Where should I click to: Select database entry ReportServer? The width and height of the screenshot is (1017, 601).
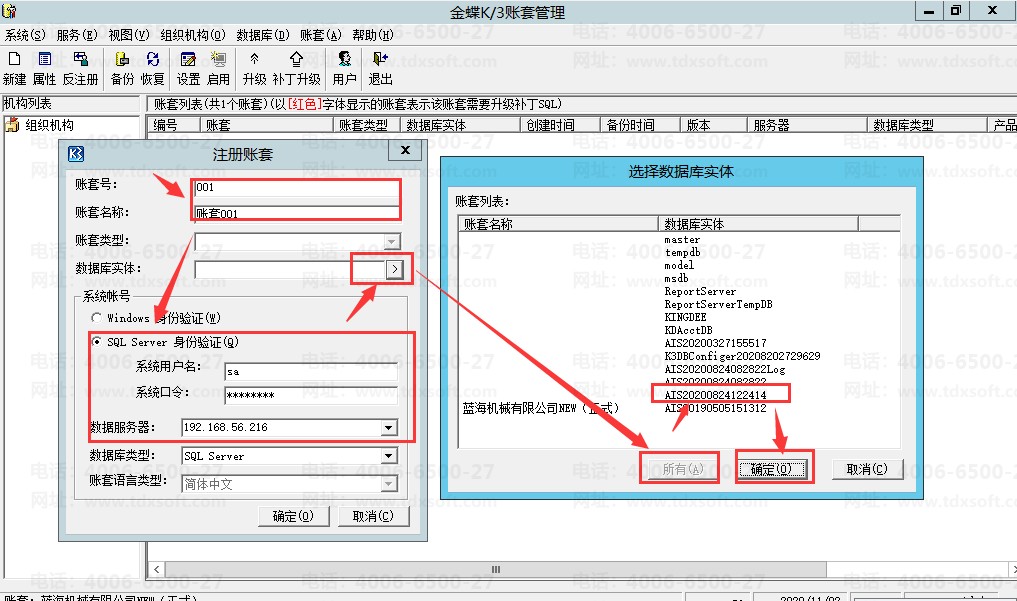[x=700, y=291]
